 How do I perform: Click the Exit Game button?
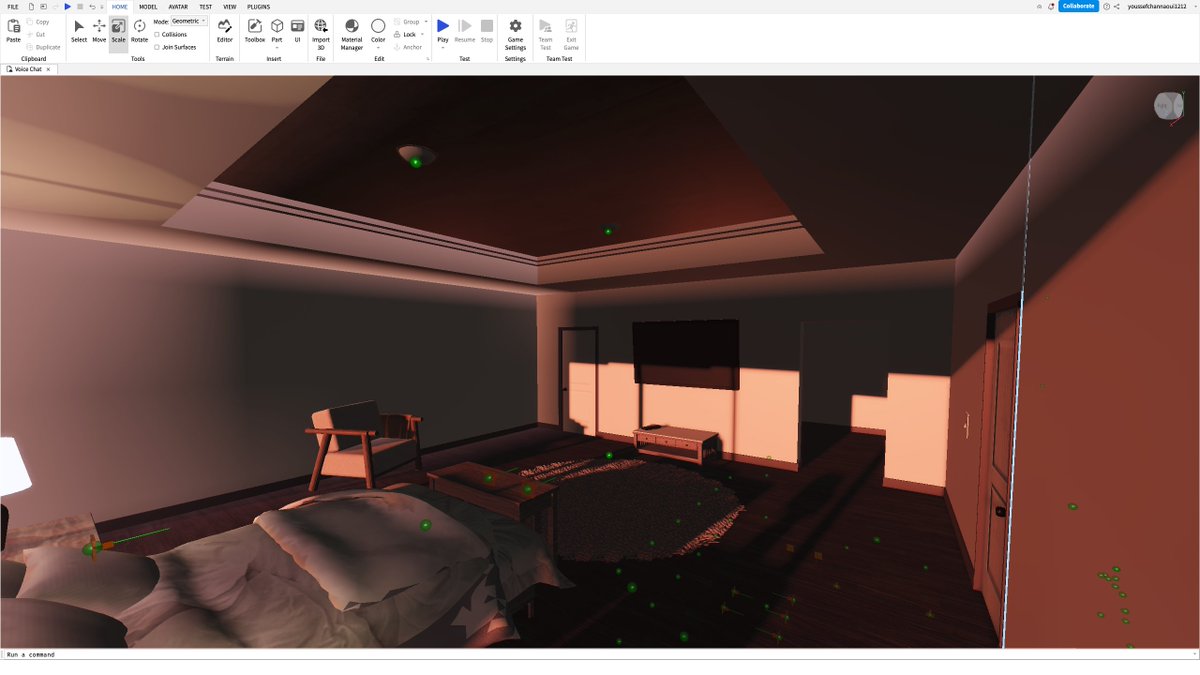[571, 34]
